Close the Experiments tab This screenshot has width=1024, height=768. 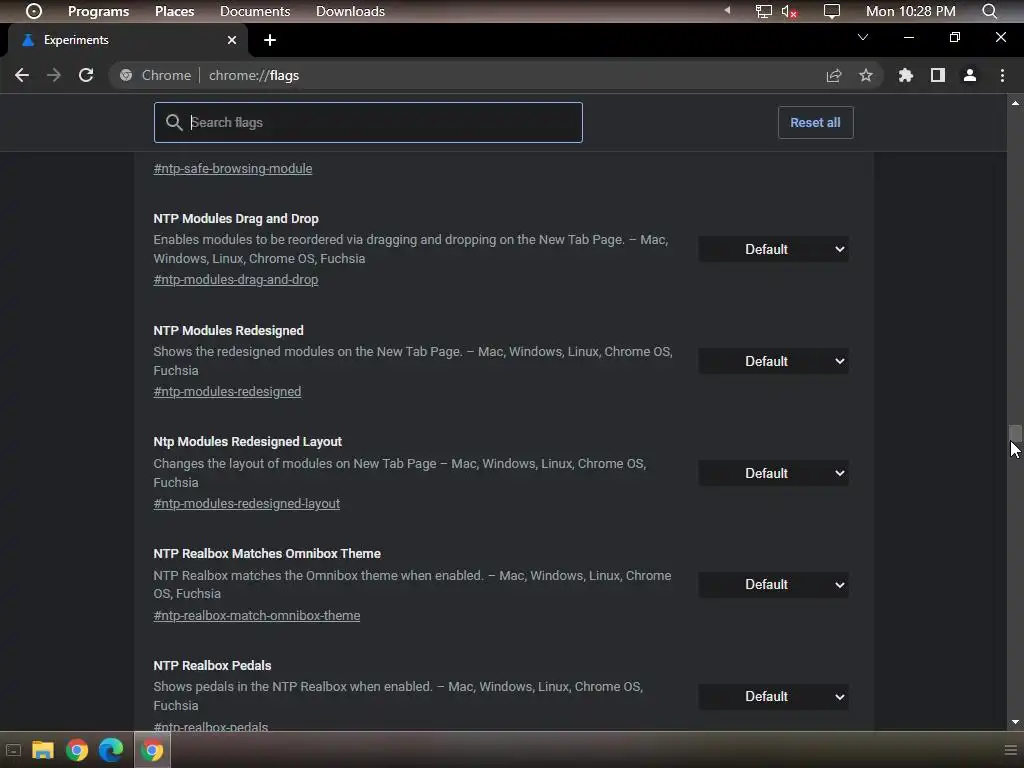tap(232, 40)
